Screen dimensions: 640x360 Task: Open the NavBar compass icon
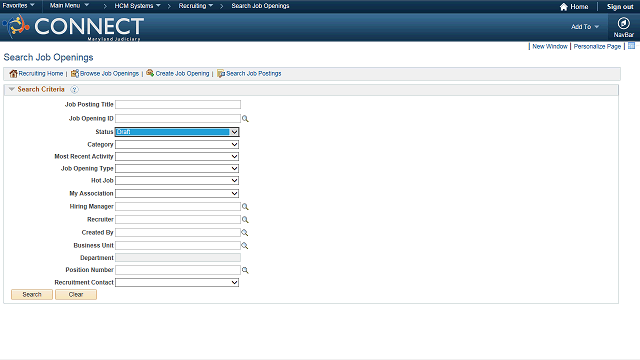(623, 23)
